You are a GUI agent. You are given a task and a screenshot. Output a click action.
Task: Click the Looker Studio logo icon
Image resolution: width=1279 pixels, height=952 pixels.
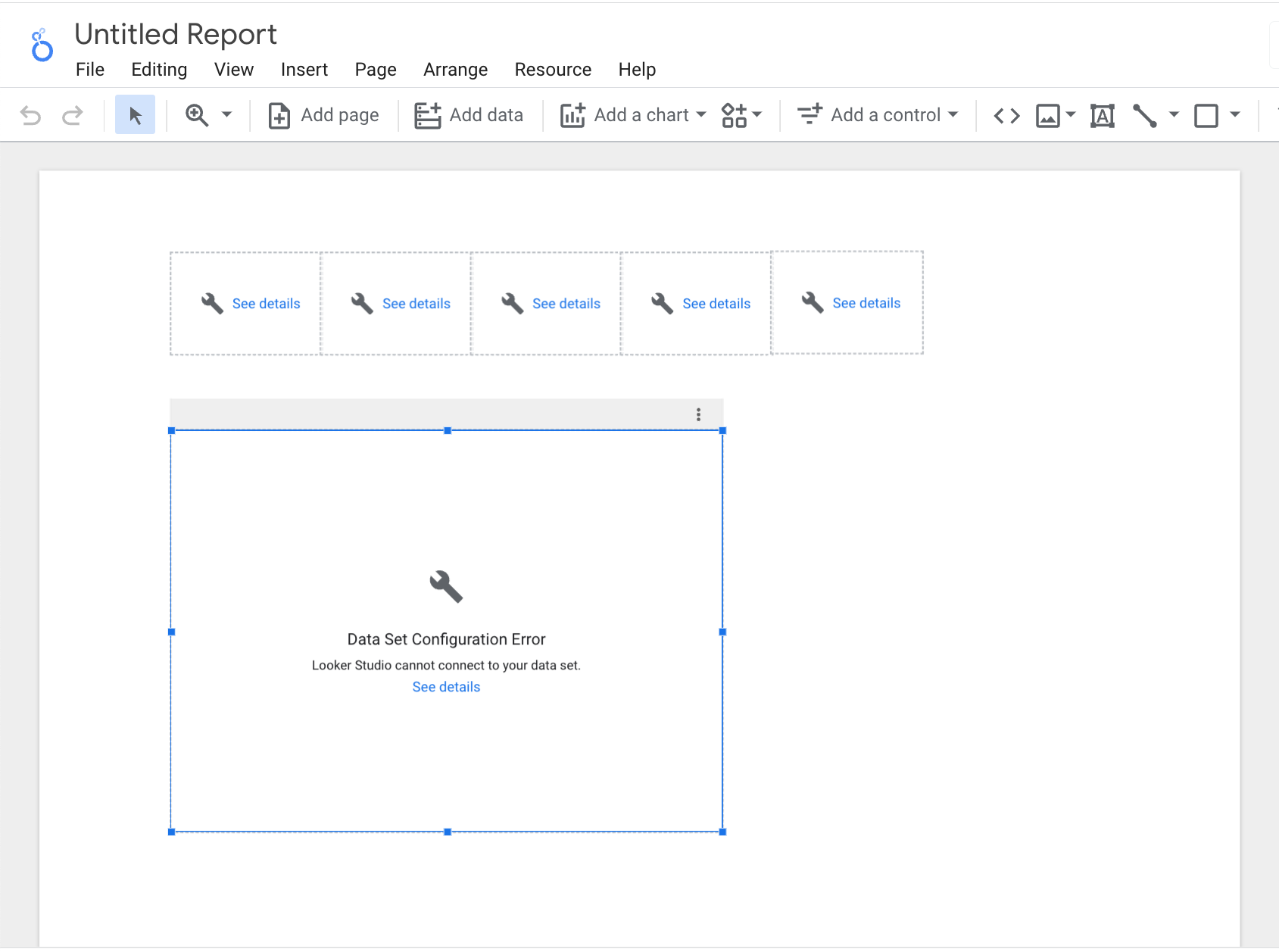click(x=42, y=45)
